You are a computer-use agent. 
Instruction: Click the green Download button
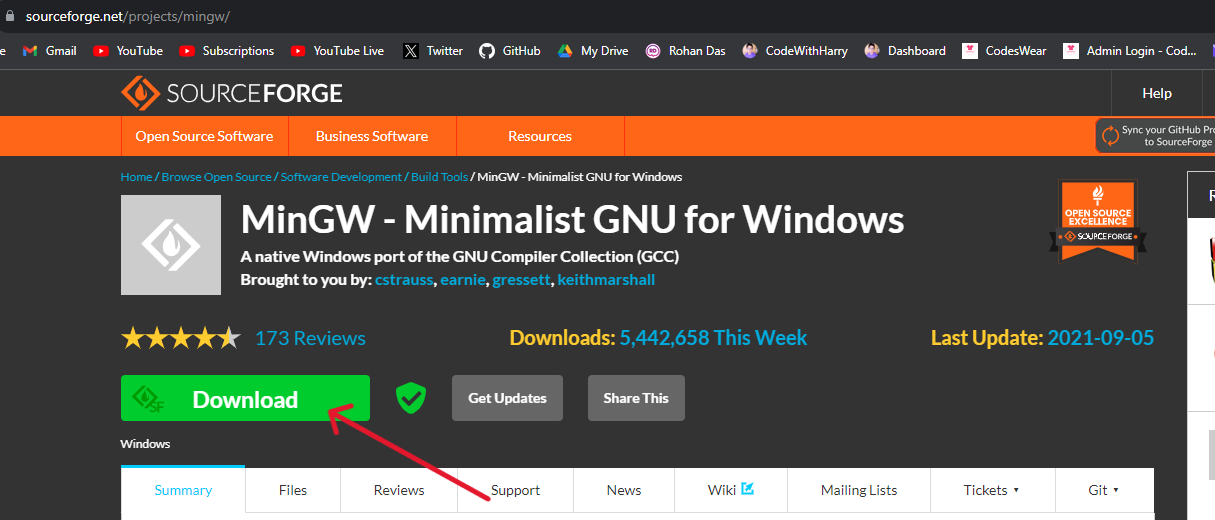[245, 399]
